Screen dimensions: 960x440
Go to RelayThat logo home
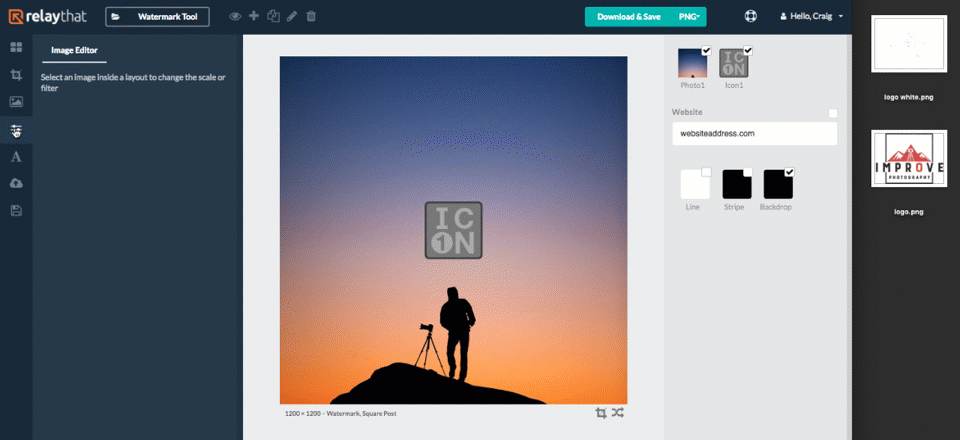pos(48,17)
